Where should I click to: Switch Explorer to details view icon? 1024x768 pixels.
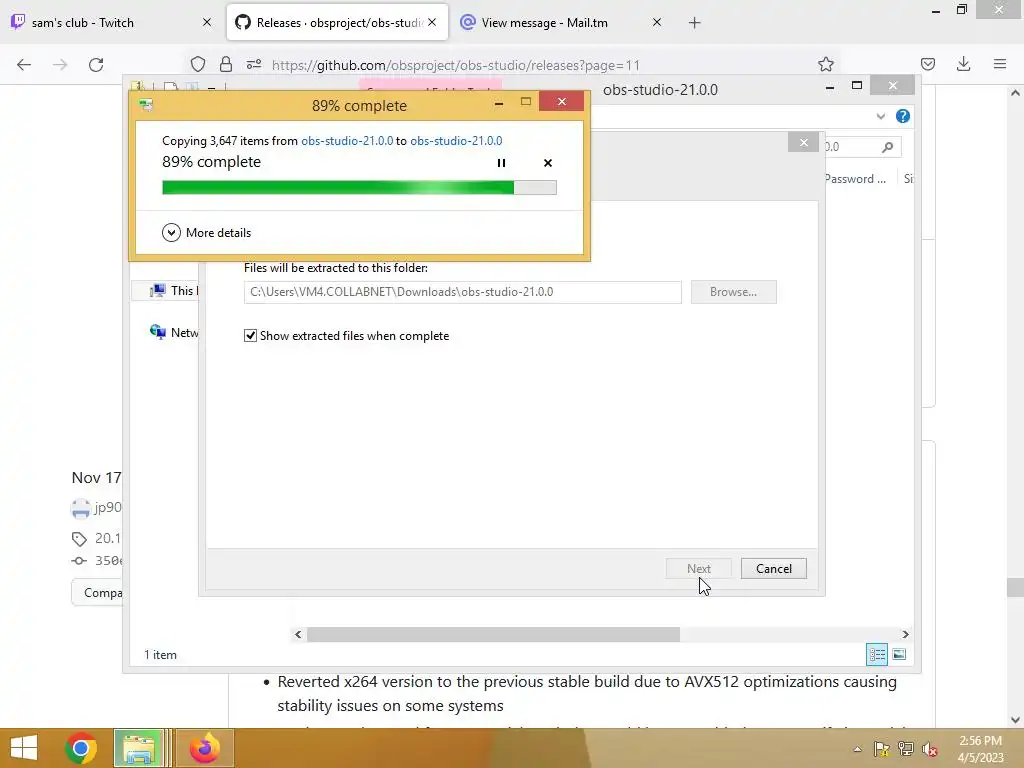(876, 654)
